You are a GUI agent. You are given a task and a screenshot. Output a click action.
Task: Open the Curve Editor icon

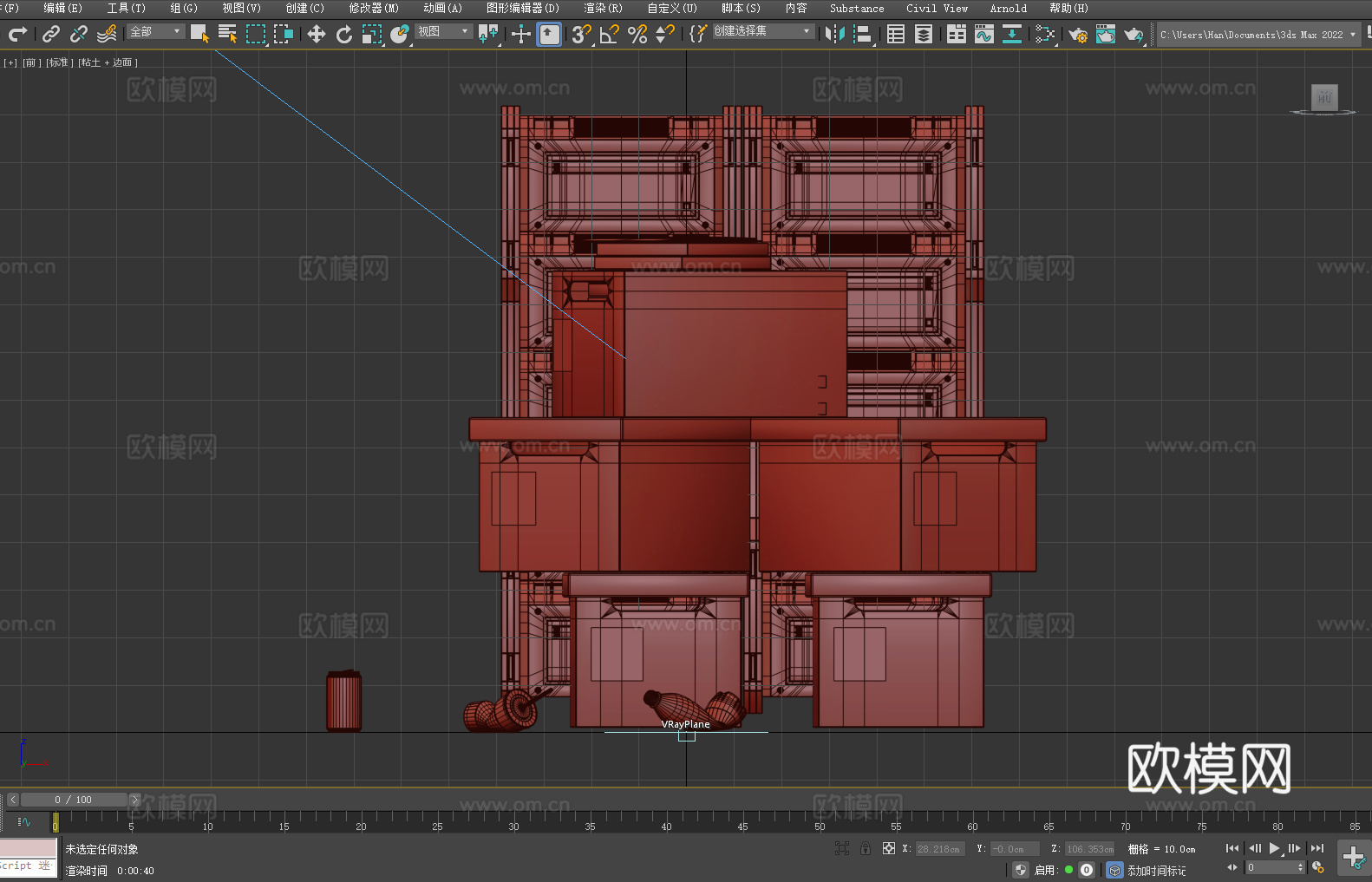coord(983,34)
